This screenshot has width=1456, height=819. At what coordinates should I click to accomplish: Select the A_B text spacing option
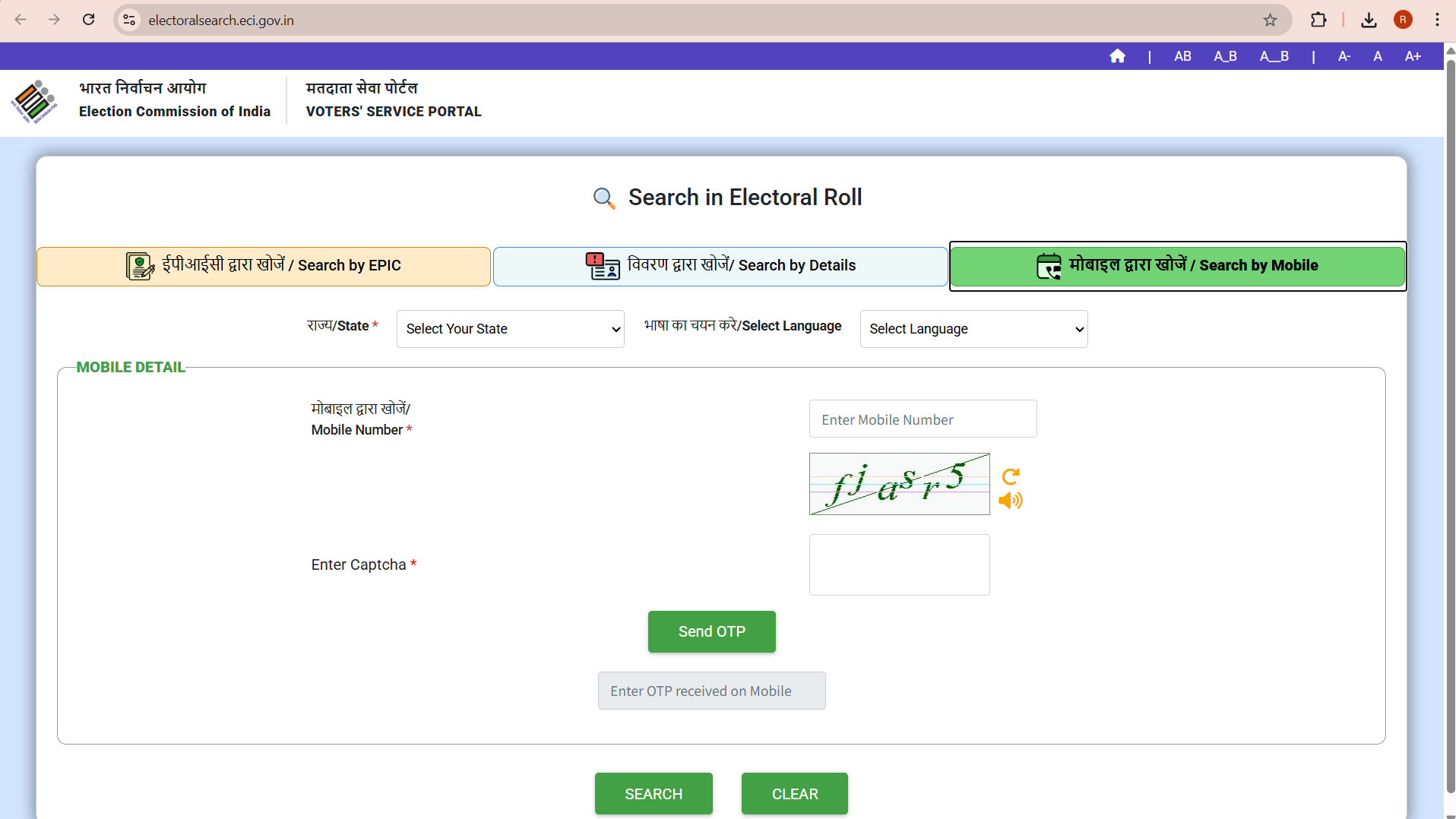tap(1225, 56)
